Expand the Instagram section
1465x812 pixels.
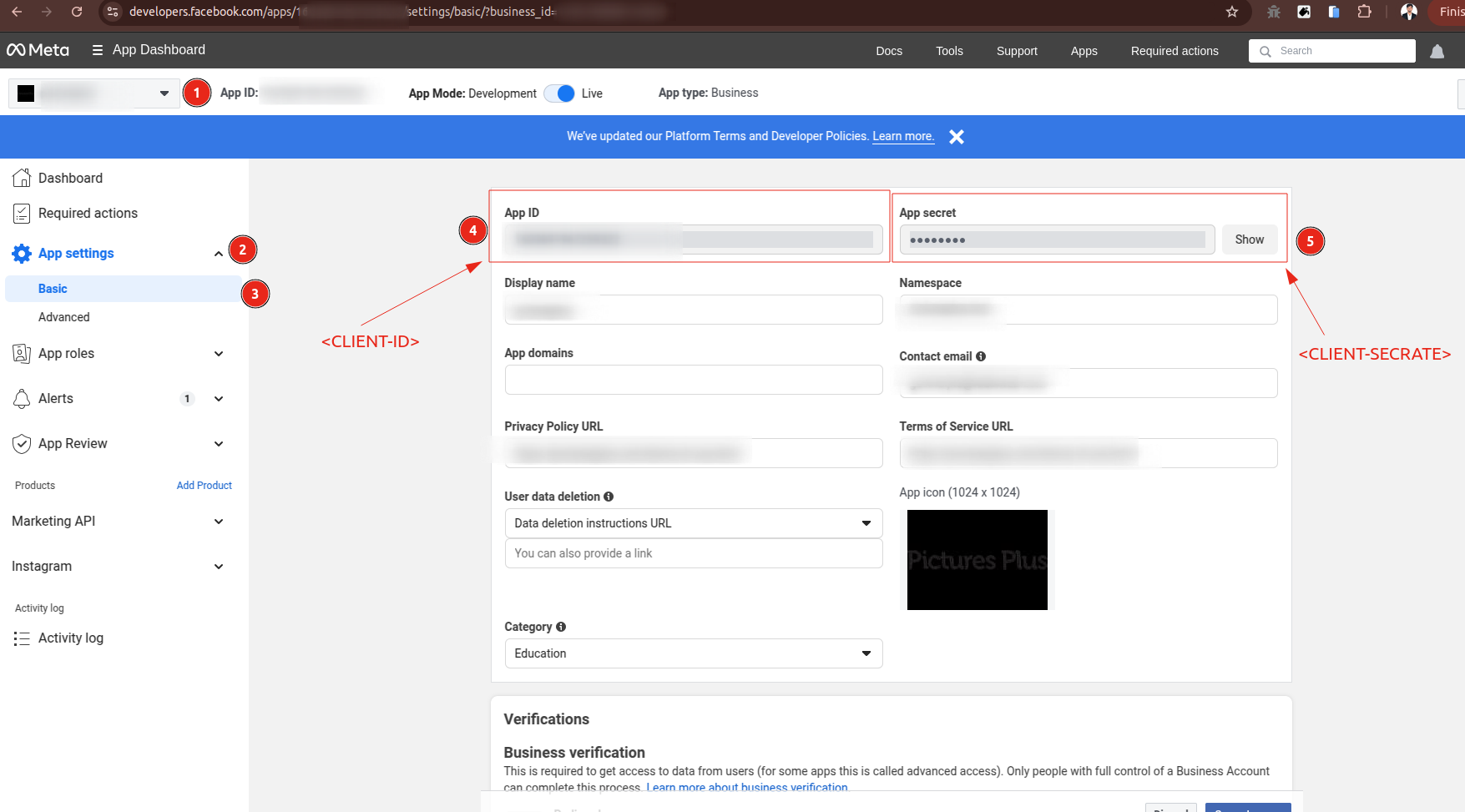219,567
